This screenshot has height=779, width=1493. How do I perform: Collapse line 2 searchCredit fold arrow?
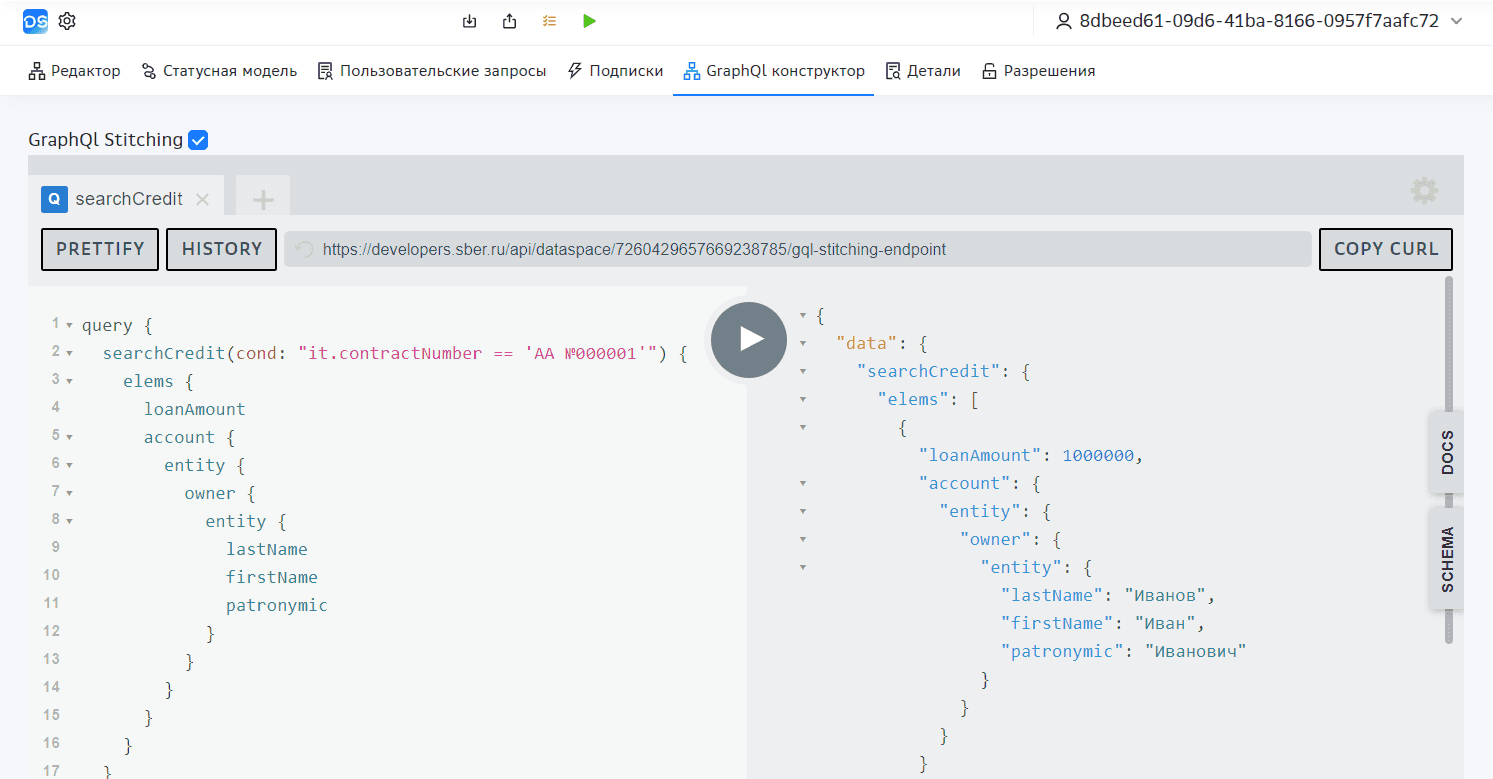(69, 354)
